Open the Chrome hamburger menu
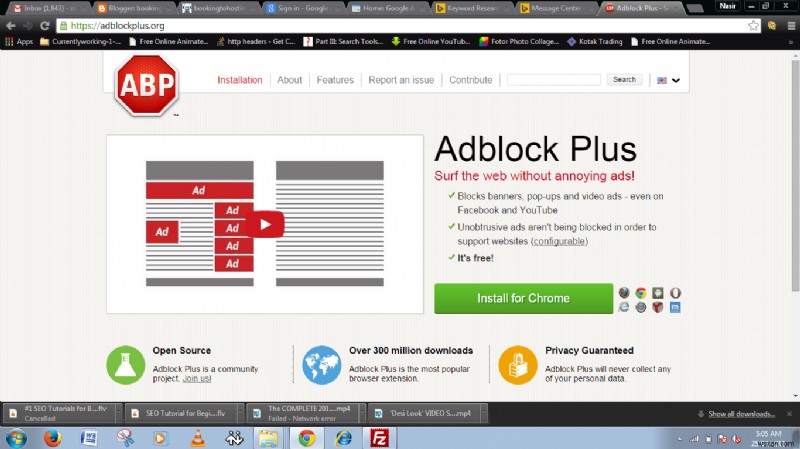This screenshot has height=449, width=800. 791,26
